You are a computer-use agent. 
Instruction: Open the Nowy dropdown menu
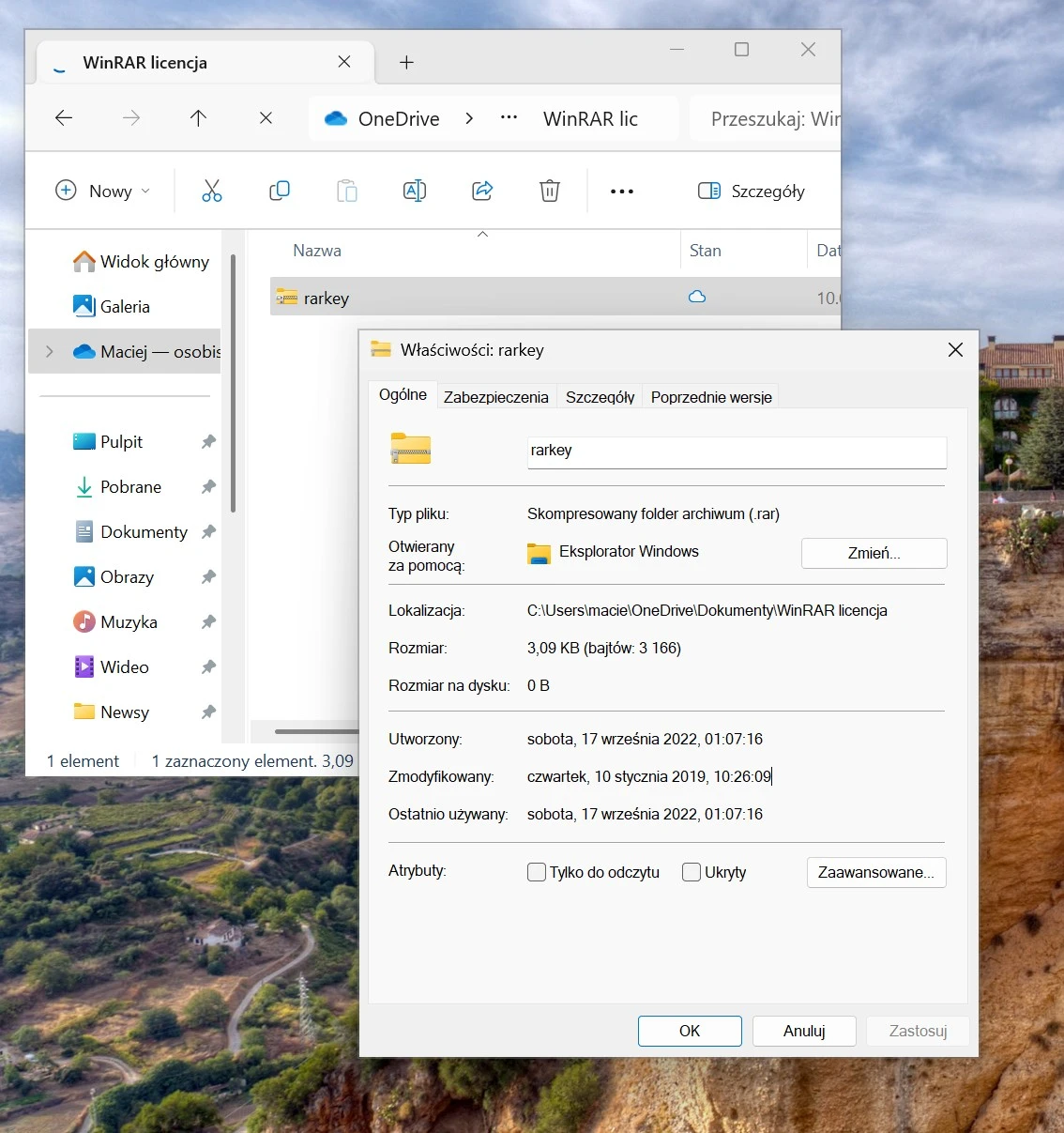(103, 191)
